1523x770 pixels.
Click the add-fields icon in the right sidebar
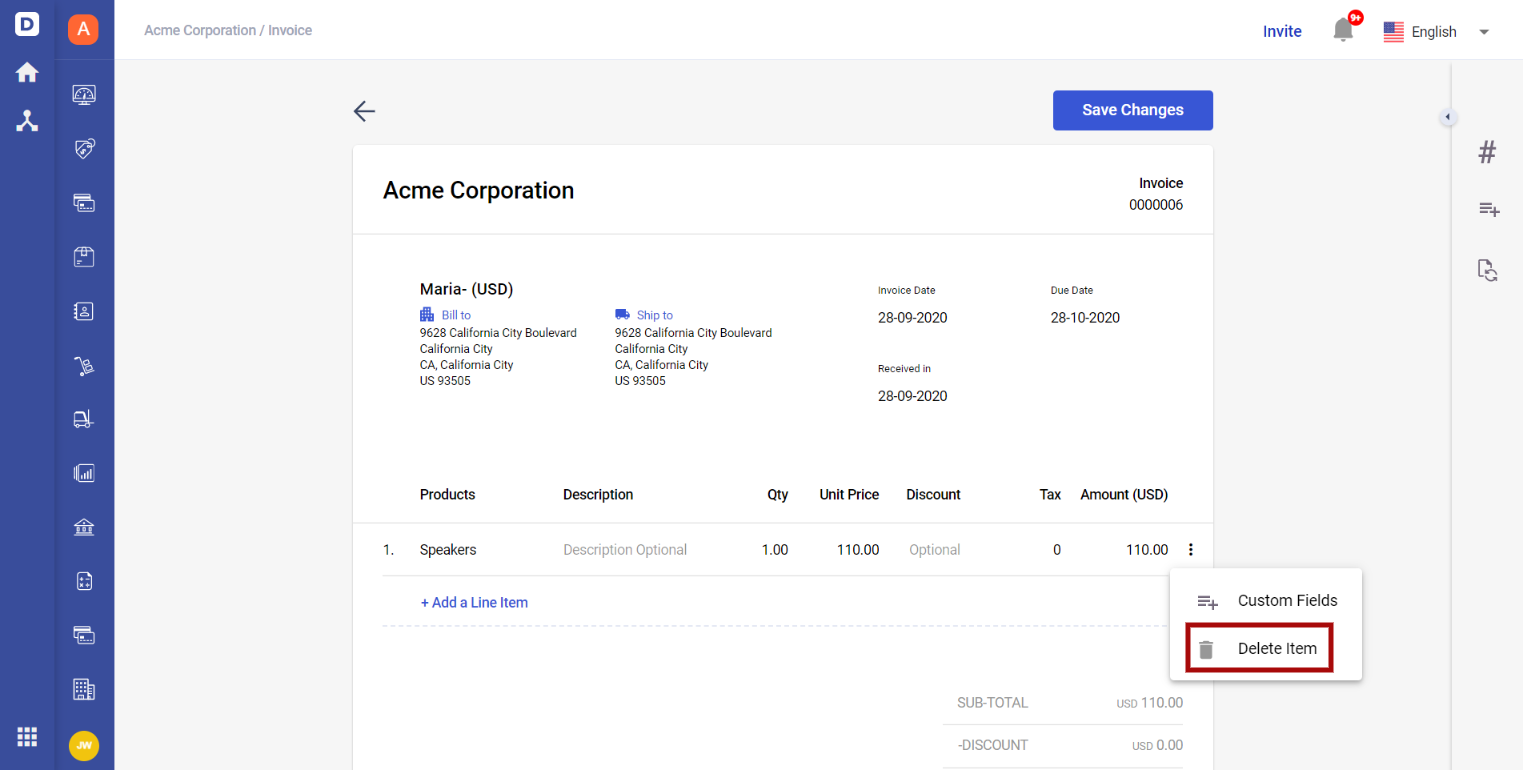point(1489,209)
